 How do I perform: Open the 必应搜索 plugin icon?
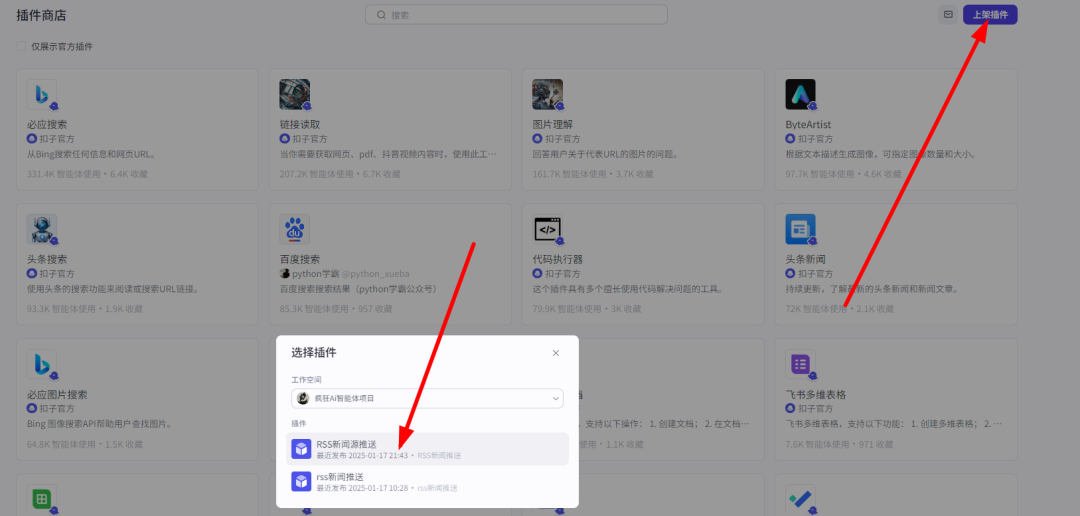(x=42, y=94)
